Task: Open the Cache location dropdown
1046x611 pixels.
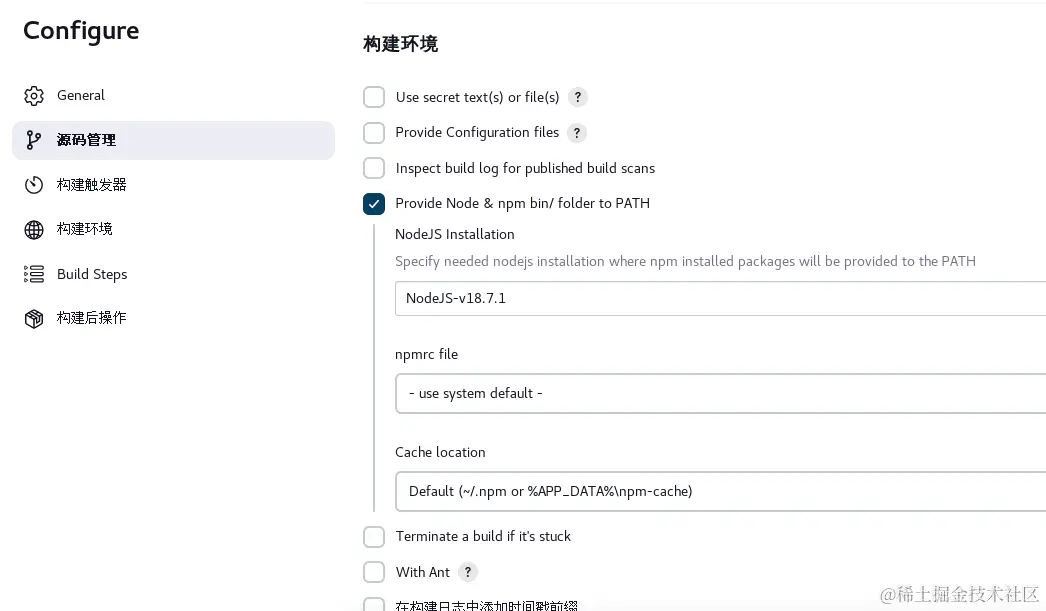Action: pyautogui.click(x=720, y=492)
